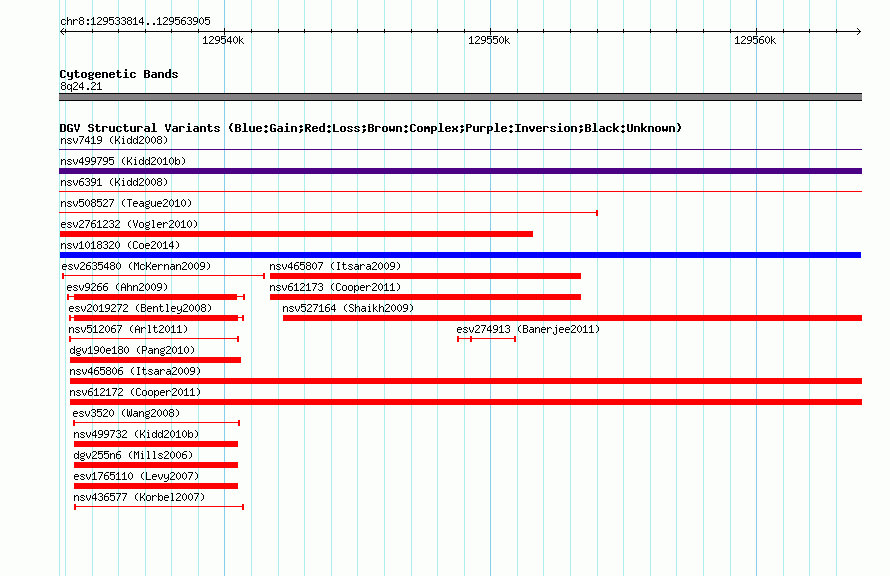
Task: Click the 129560k ruler label
Action: click(x=755, y=40)
